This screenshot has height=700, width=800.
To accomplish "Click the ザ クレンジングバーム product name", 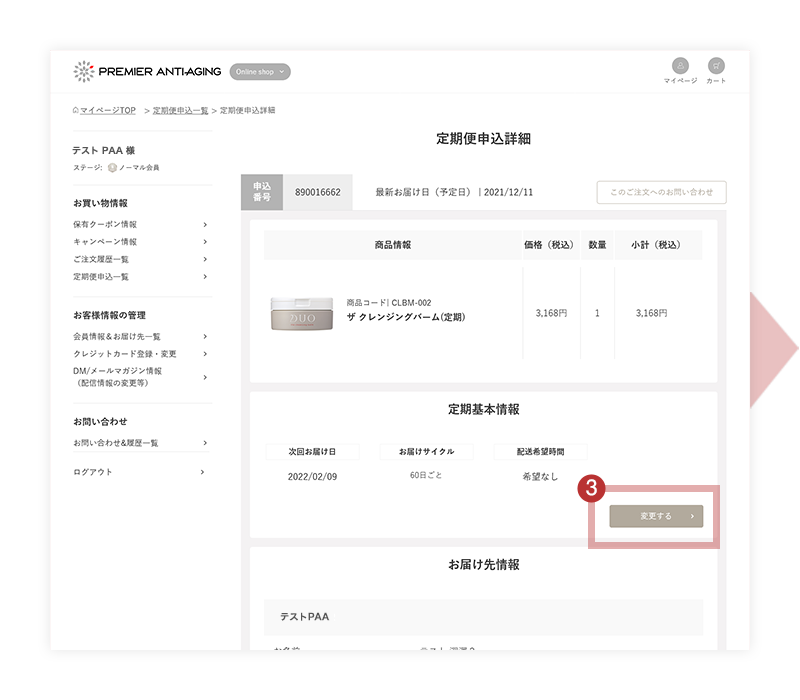I will [x=405, y=317].
